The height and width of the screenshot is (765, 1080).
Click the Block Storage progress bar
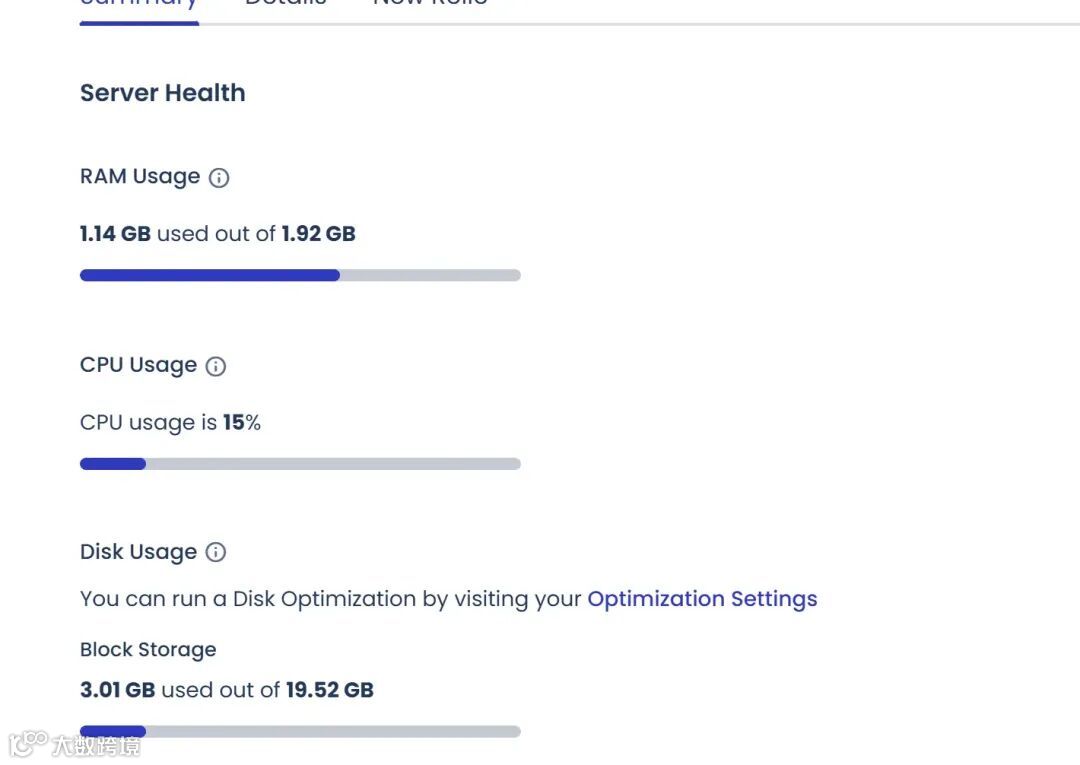[x=300, y=731]
